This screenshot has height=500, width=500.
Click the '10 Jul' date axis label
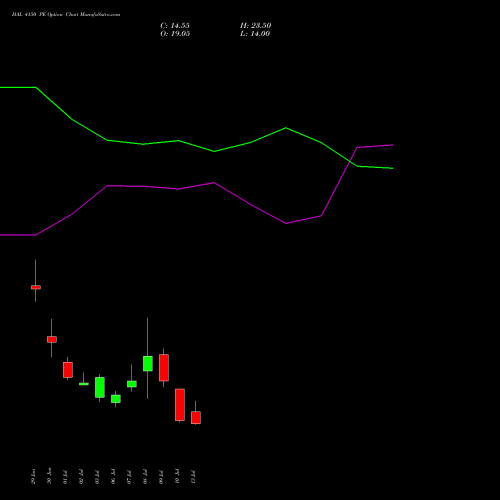coord(177,477)
